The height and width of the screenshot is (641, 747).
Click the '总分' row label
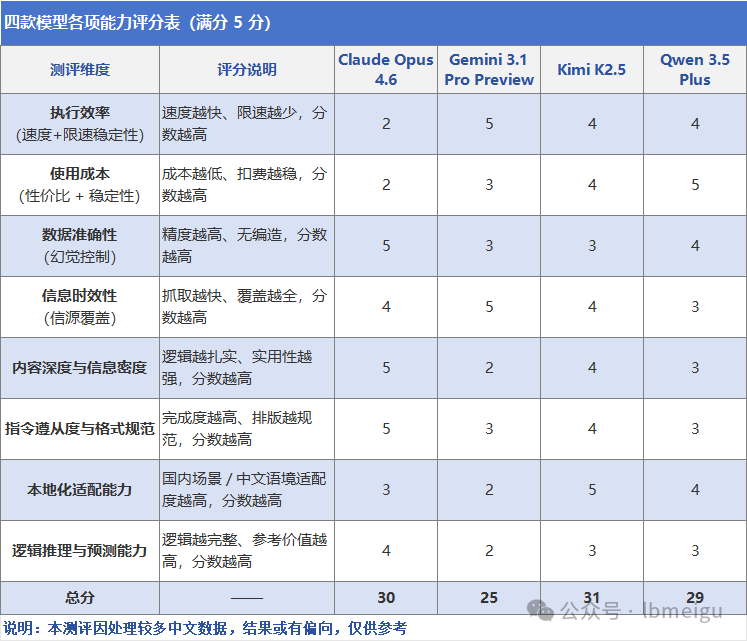coord(80,598)
